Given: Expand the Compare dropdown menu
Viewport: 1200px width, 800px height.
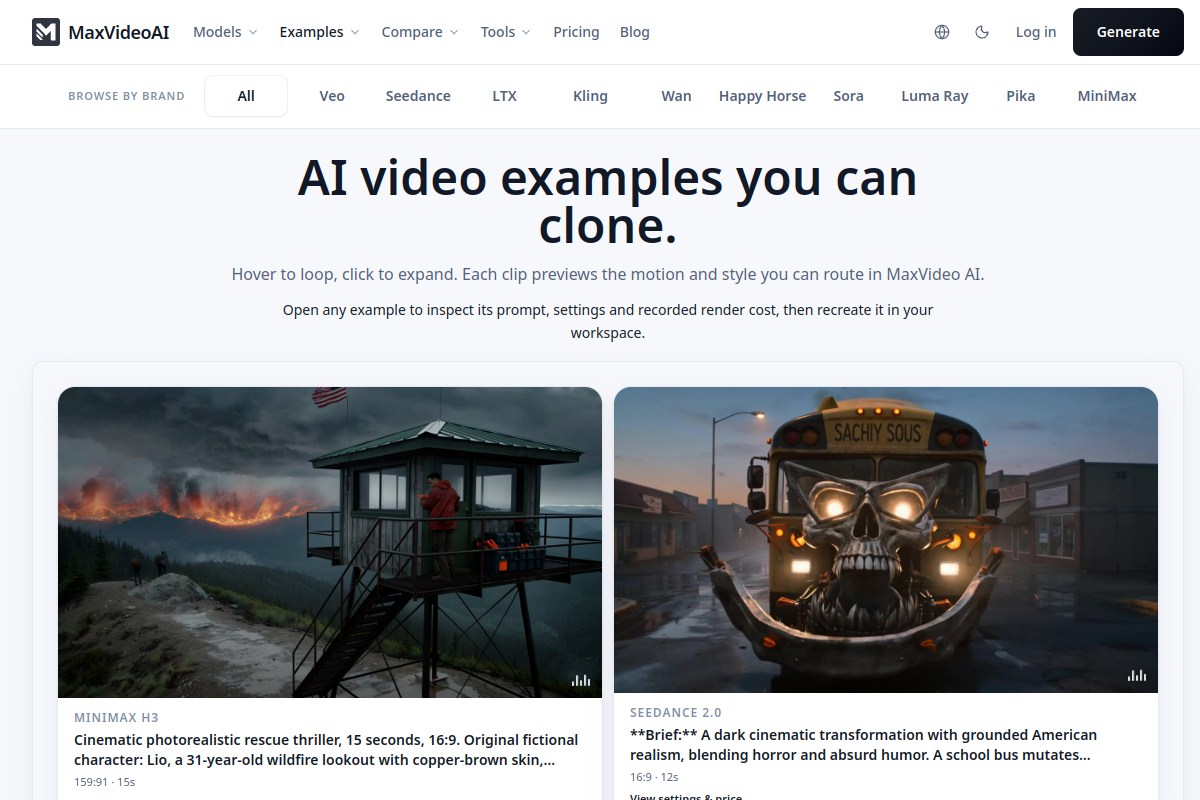Looking at the screenshot, I should tap(420, 32).
